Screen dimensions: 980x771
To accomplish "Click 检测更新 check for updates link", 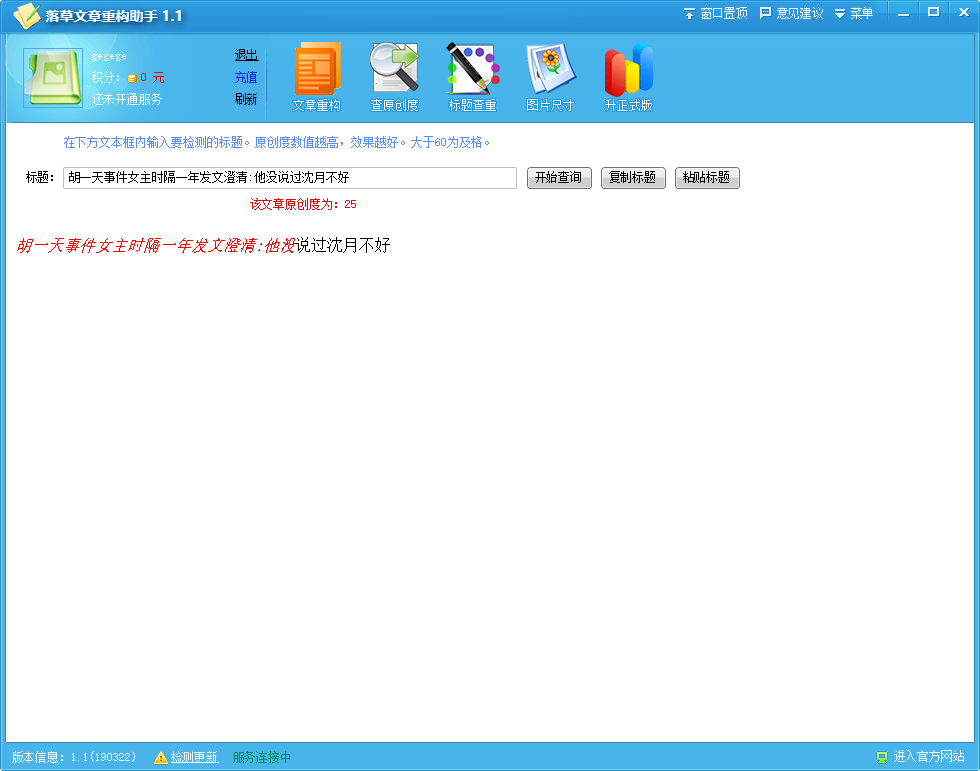I will [194, 757].
